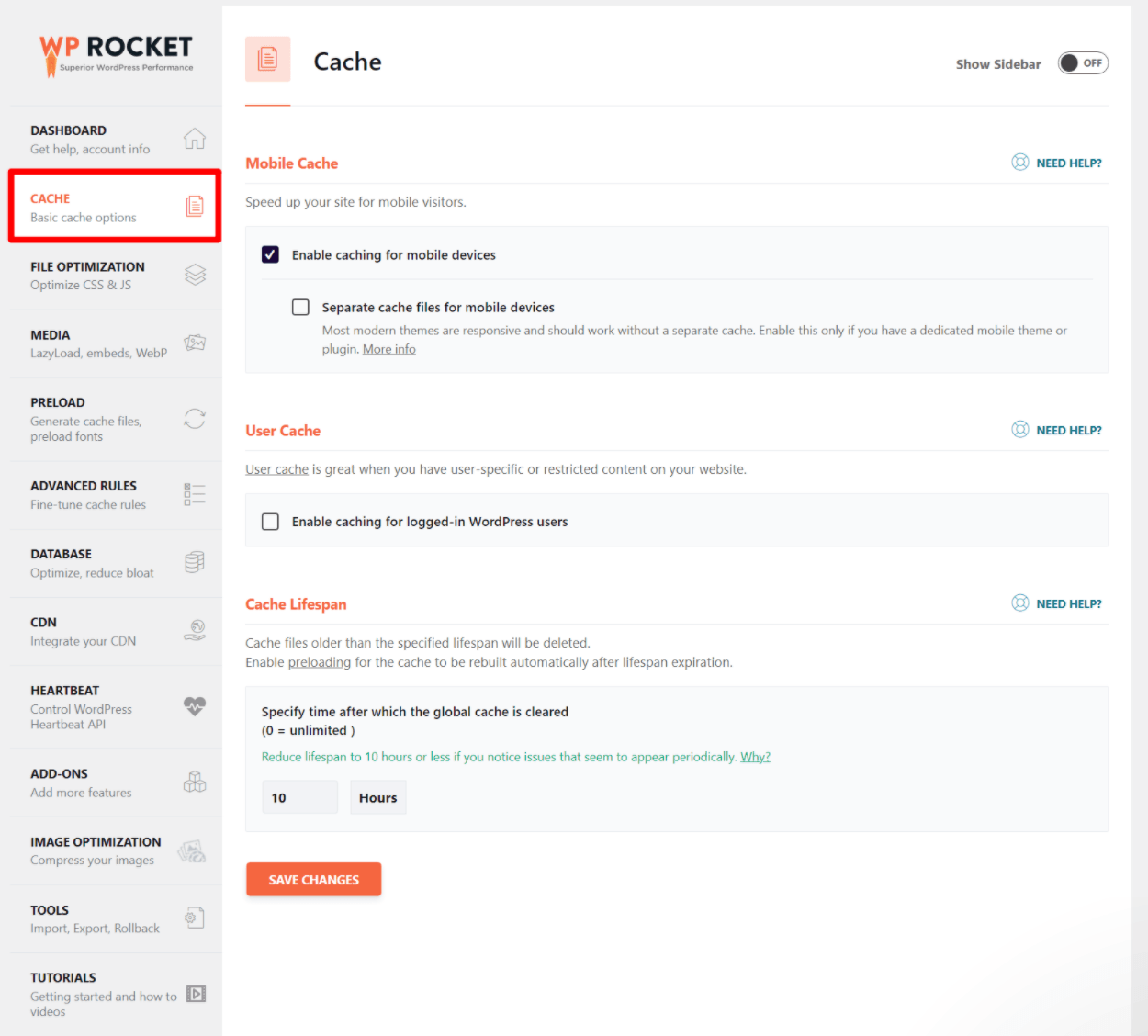This screenshot has height=1036, width=1148.
Task: Click Need Help for Mobile Cache
Action: tap(1069, 163)
